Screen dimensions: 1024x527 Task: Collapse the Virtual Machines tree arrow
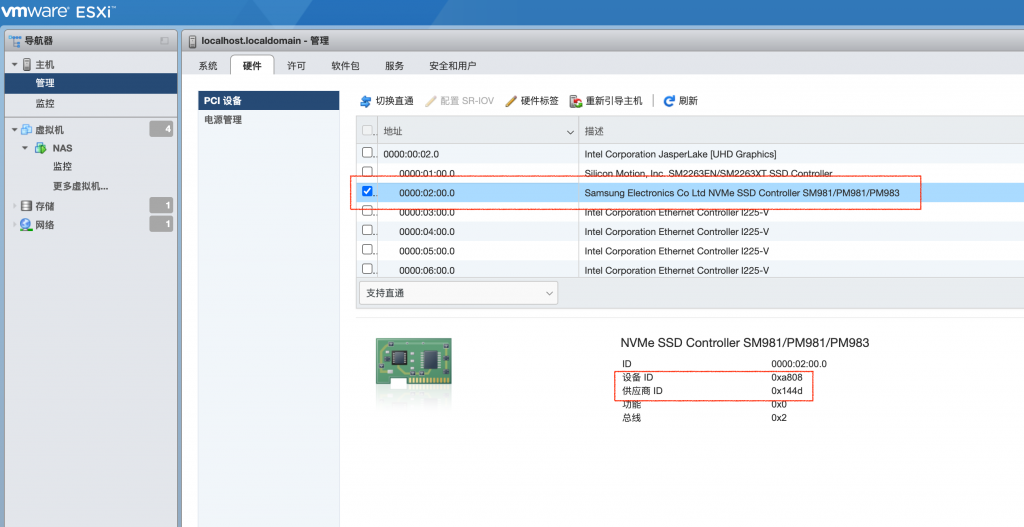(x=14, y=129)
